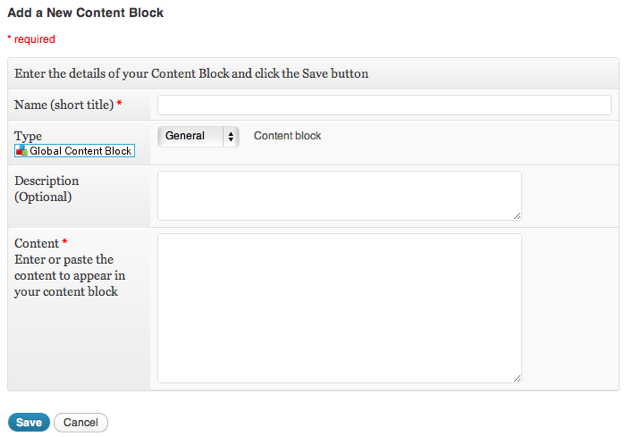
Task: Click the "Add a New Content Block" heading
Action: coord(86,14)
